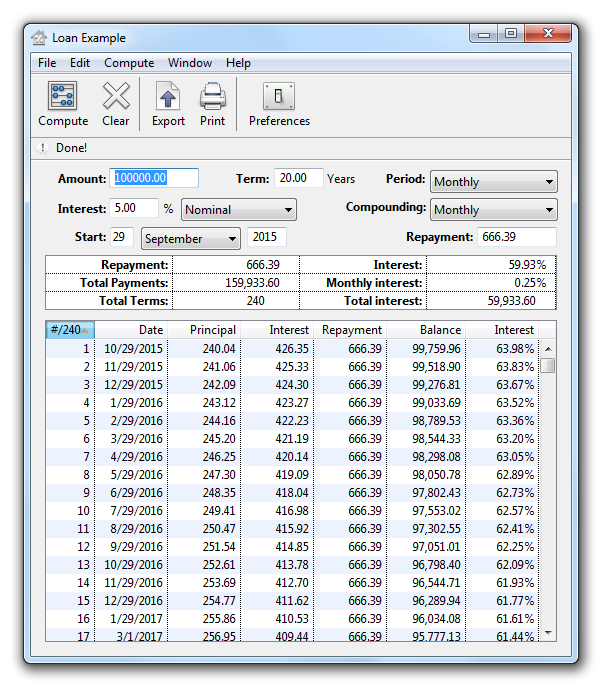Screen dimensions: 604x696
Task: Click the Term years input field
Action: [x=299, y=178]
